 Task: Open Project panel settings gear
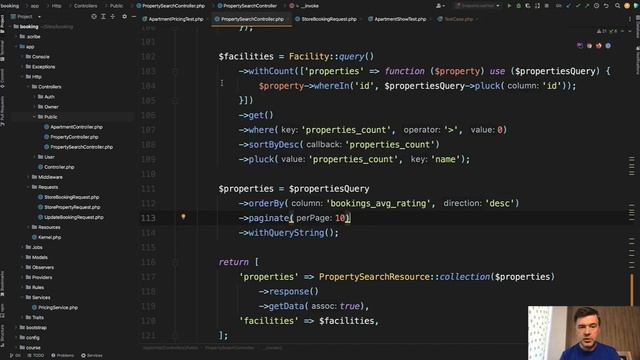pos(124,16)
